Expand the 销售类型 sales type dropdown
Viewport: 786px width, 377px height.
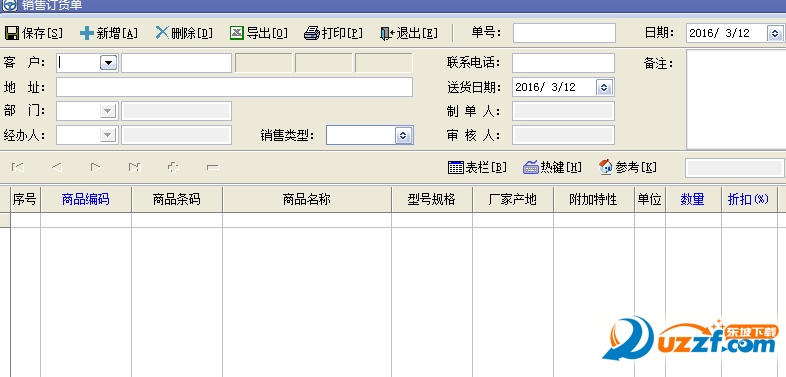point(404,135)
